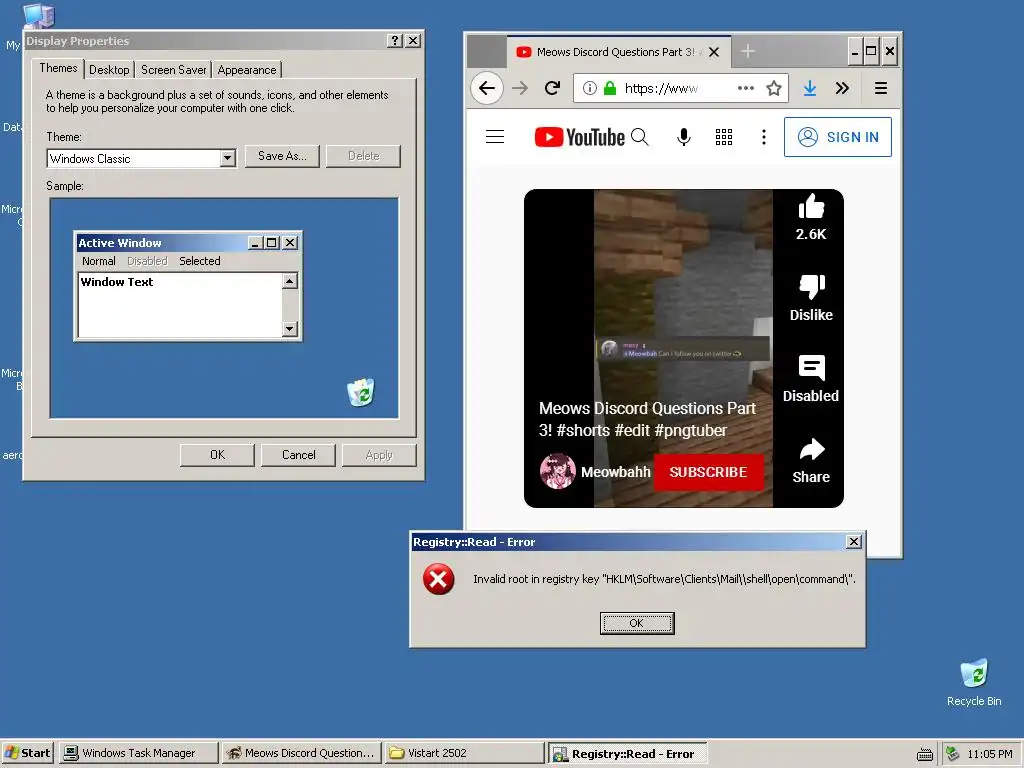Switch to Meows Discord Question taskbar item
This screenshot has height=768, width=1024.
point(300,753)
